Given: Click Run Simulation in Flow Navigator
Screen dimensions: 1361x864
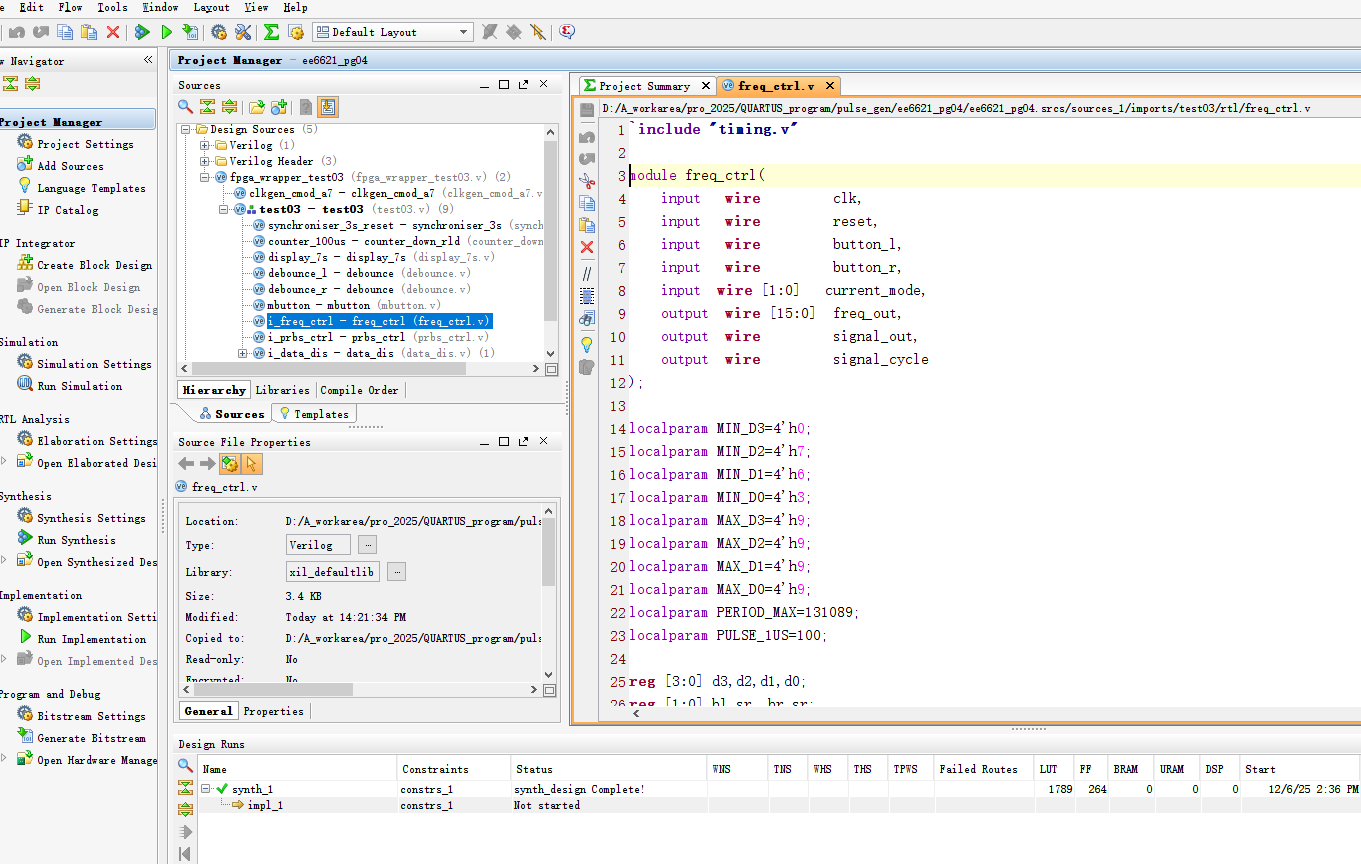Looking at the screenshot, I should 80,386.
